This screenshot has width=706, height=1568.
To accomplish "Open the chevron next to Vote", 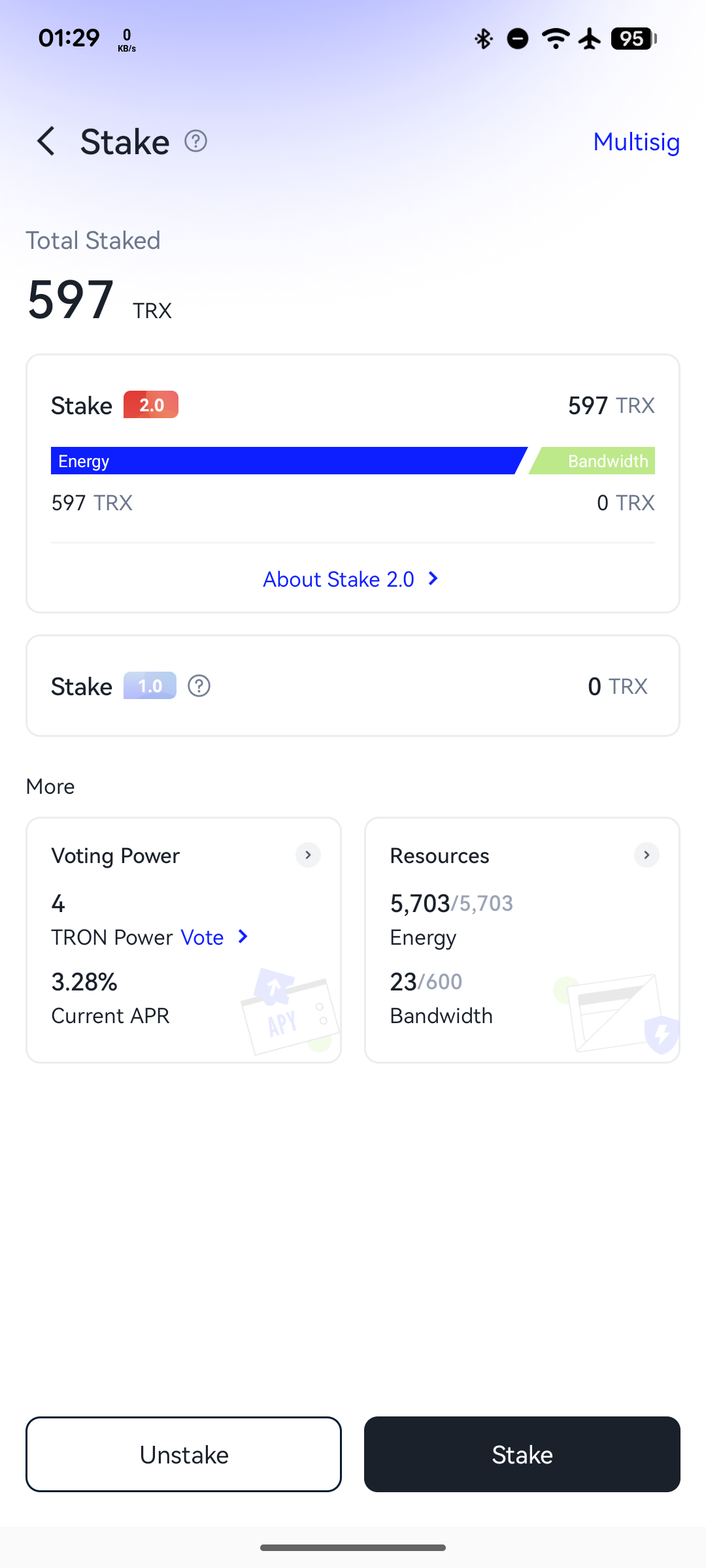I will point(243,937).
